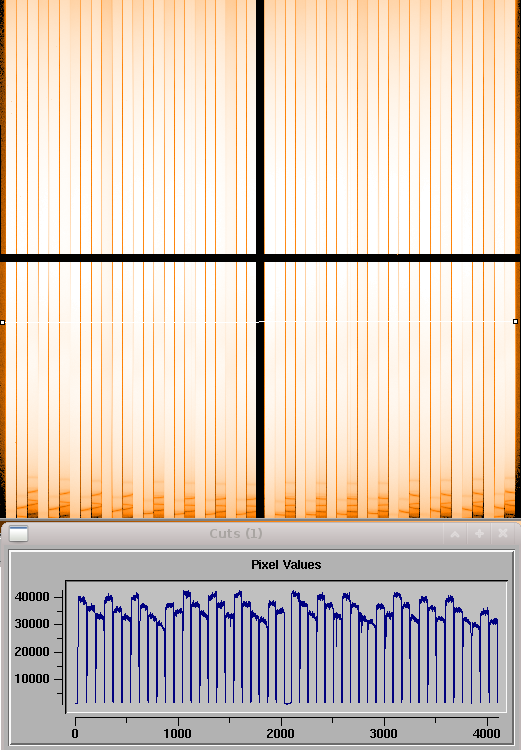Screen dimensions: 521x750
Task: Click the 0 x-axis tick label
Action: tap(75, 733)
